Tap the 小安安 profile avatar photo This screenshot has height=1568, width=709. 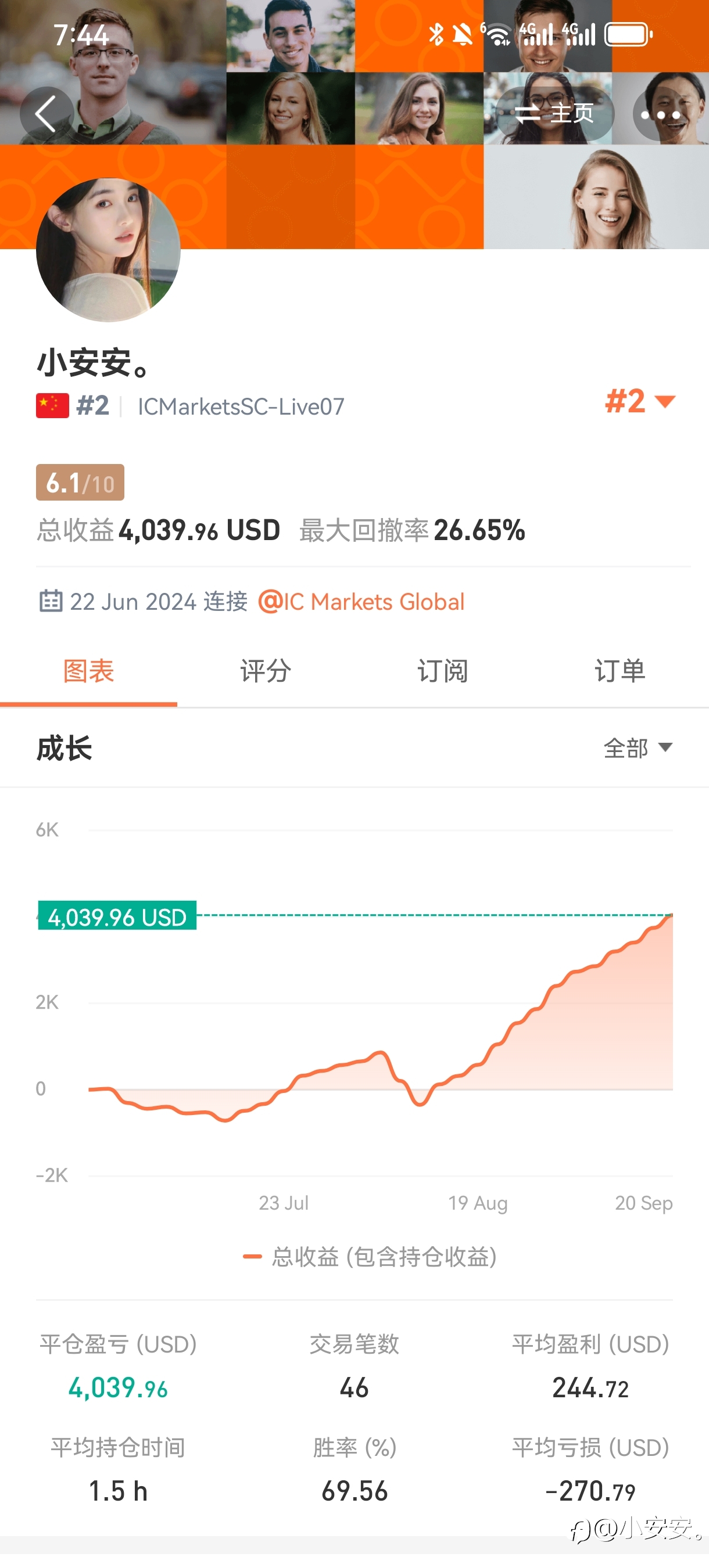coord(109,250)
